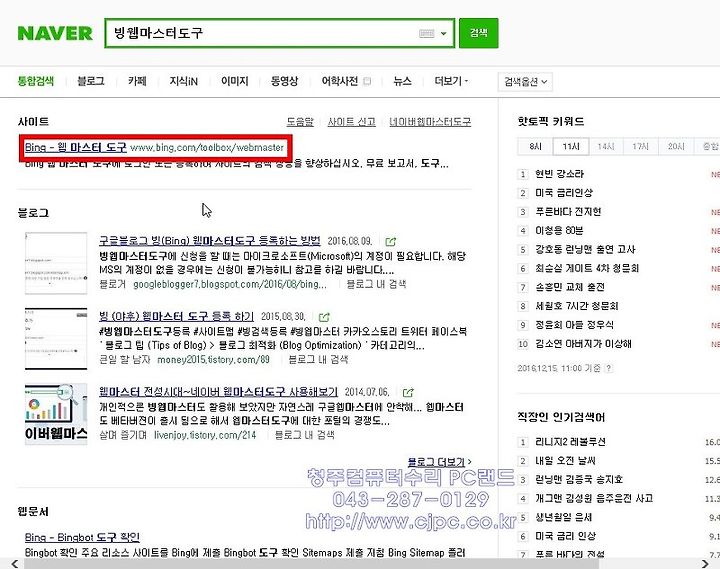Open new-window icon beside 2014.07.06. post
This screenshot has width=720, height=569.
point(408,392)
